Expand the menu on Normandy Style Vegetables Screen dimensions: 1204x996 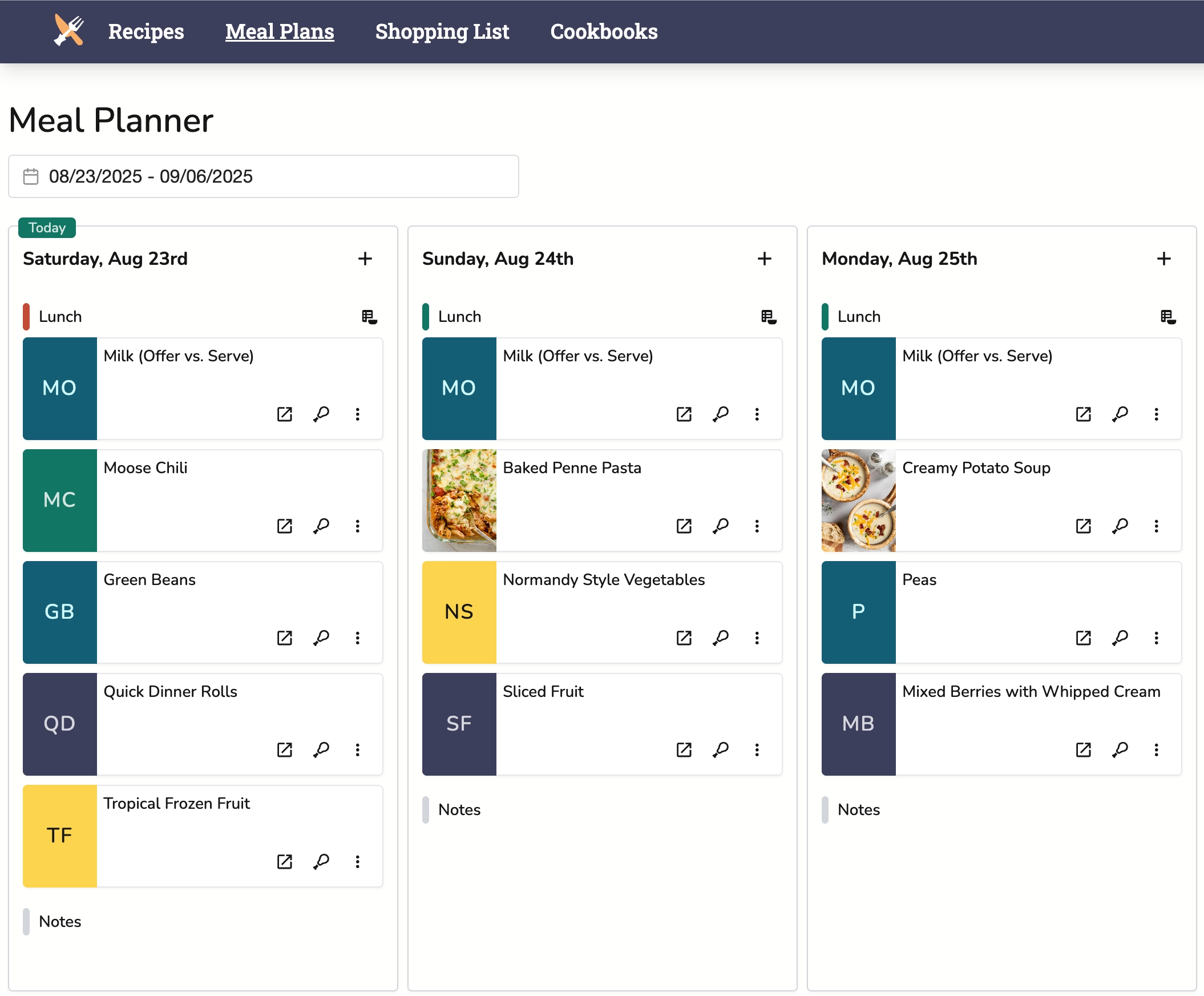point(757,638)
